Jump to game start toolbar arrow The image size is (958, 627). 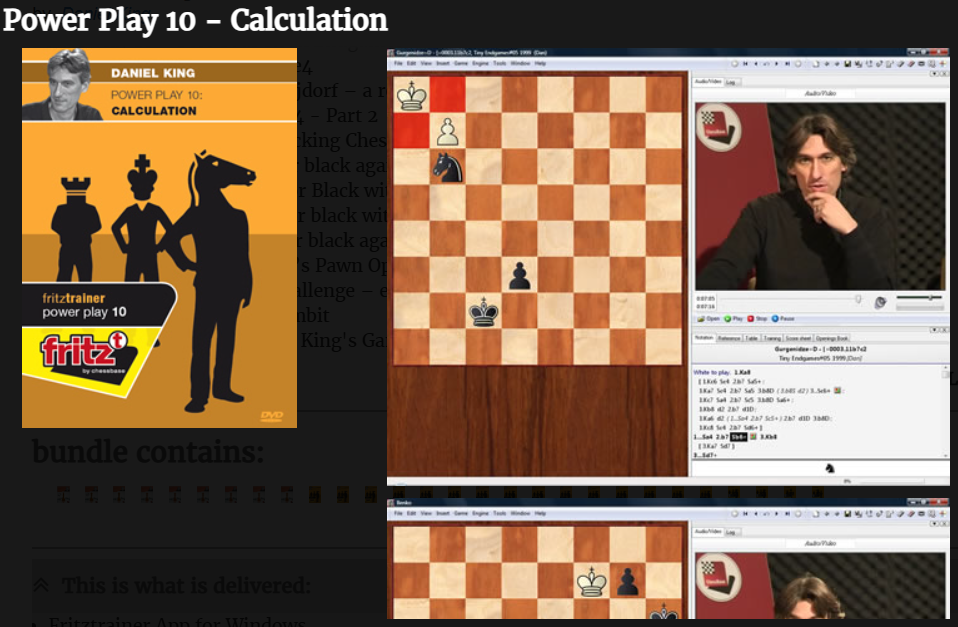click(745, 64)
